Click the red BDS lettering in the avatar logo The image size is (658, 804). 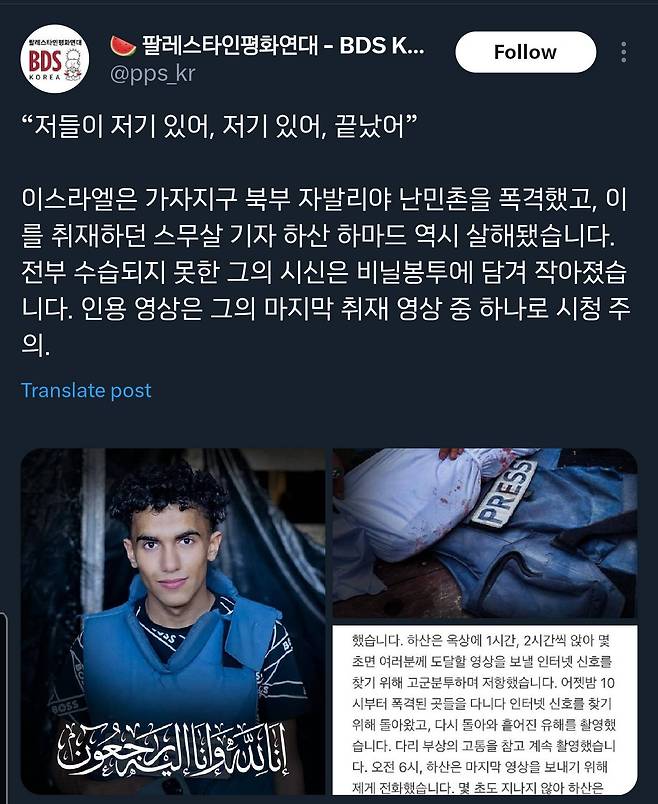[45, 62]
